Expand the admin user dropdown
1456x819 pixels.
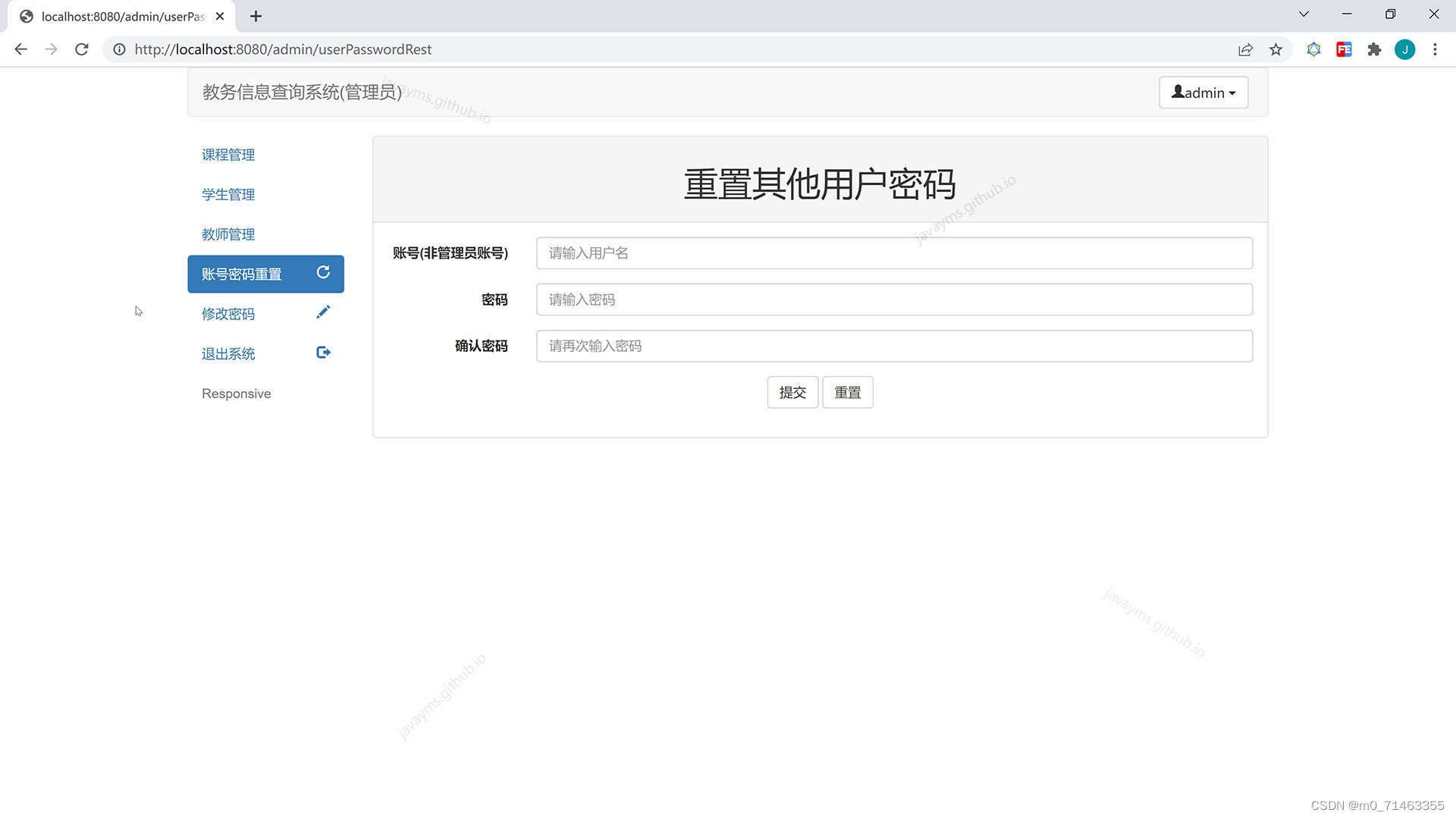coord(1203,93)
